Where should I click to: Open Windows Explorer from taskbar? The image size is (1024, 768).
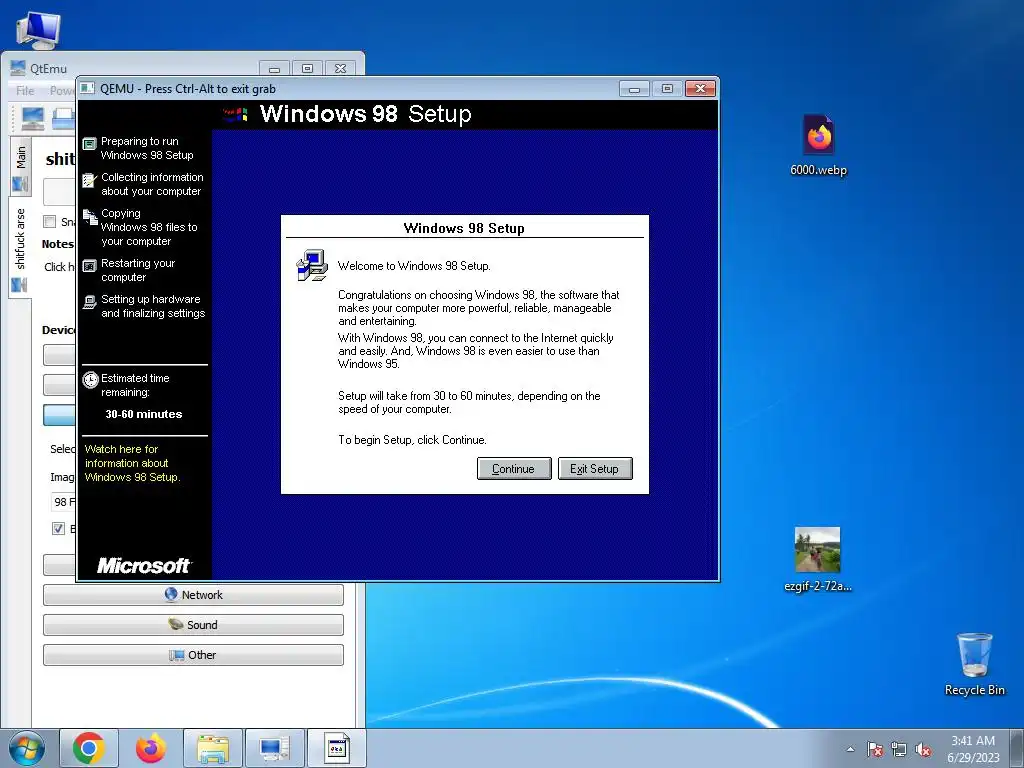click(x=213, y=748)
